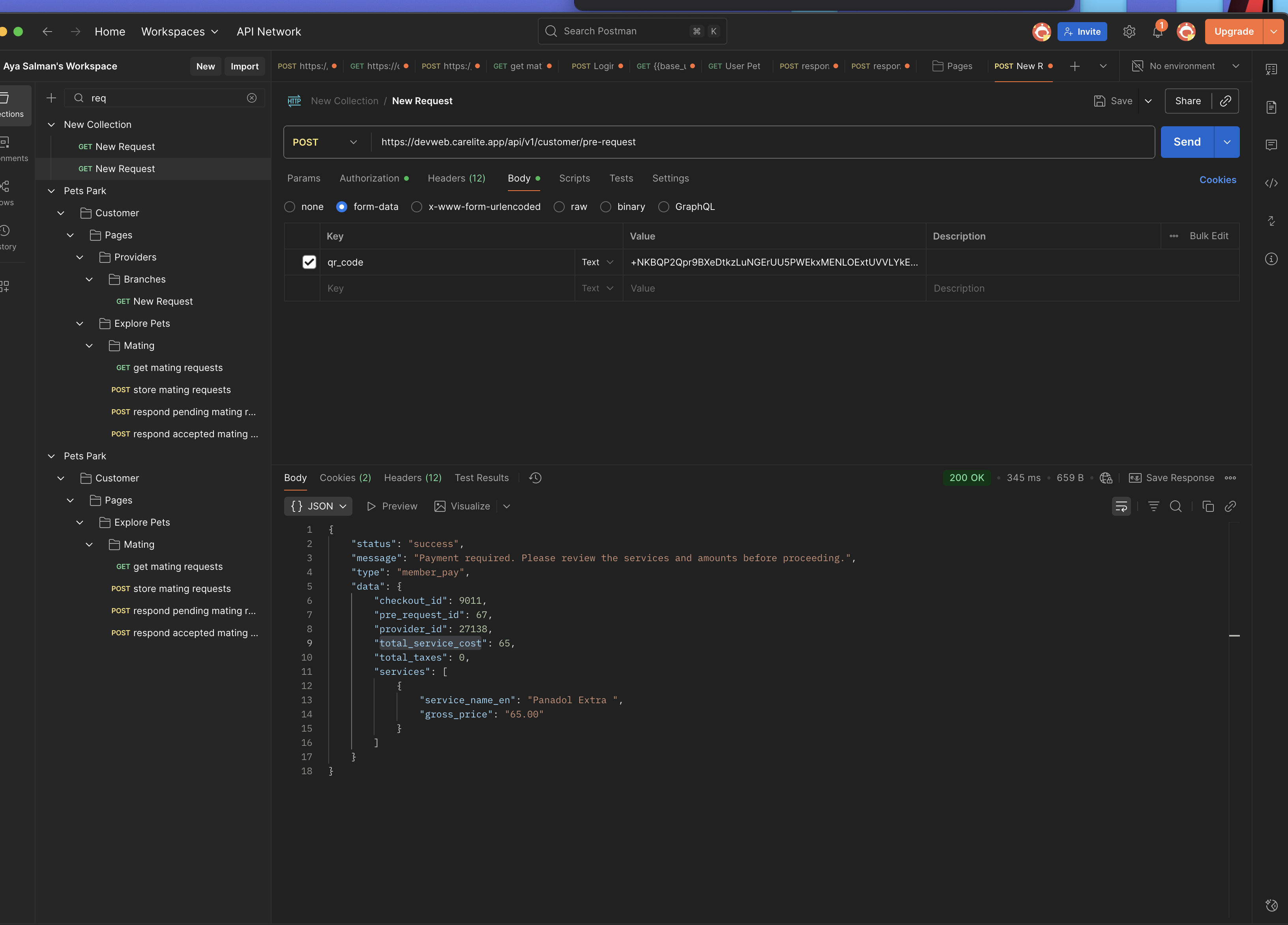The height and width of the screenshot is (925, 1288).
Task: Uncheck the qr_code row checkbox
Action: pyautogui.click(x=309, y=262)
